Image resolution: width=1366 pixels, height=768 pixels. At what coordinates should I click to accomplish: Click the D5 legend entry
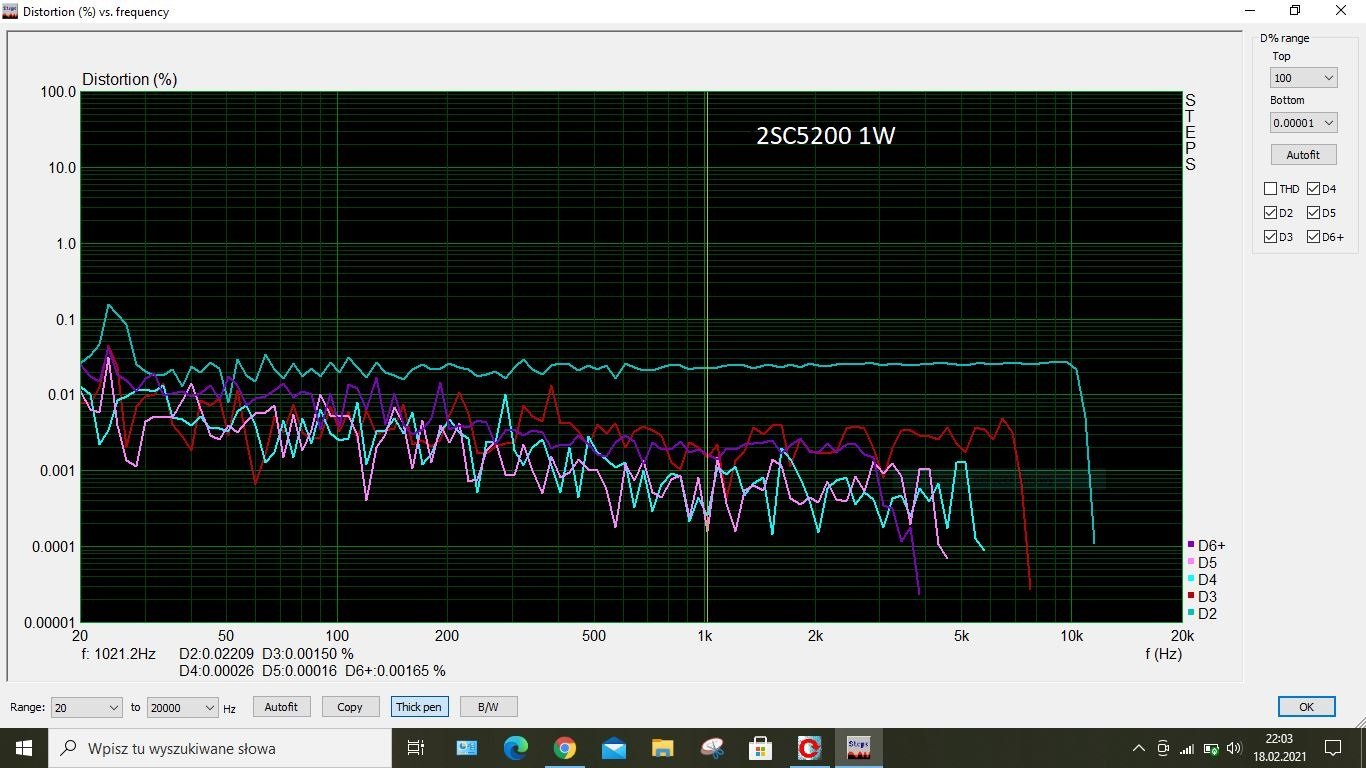click(1202, 563)
